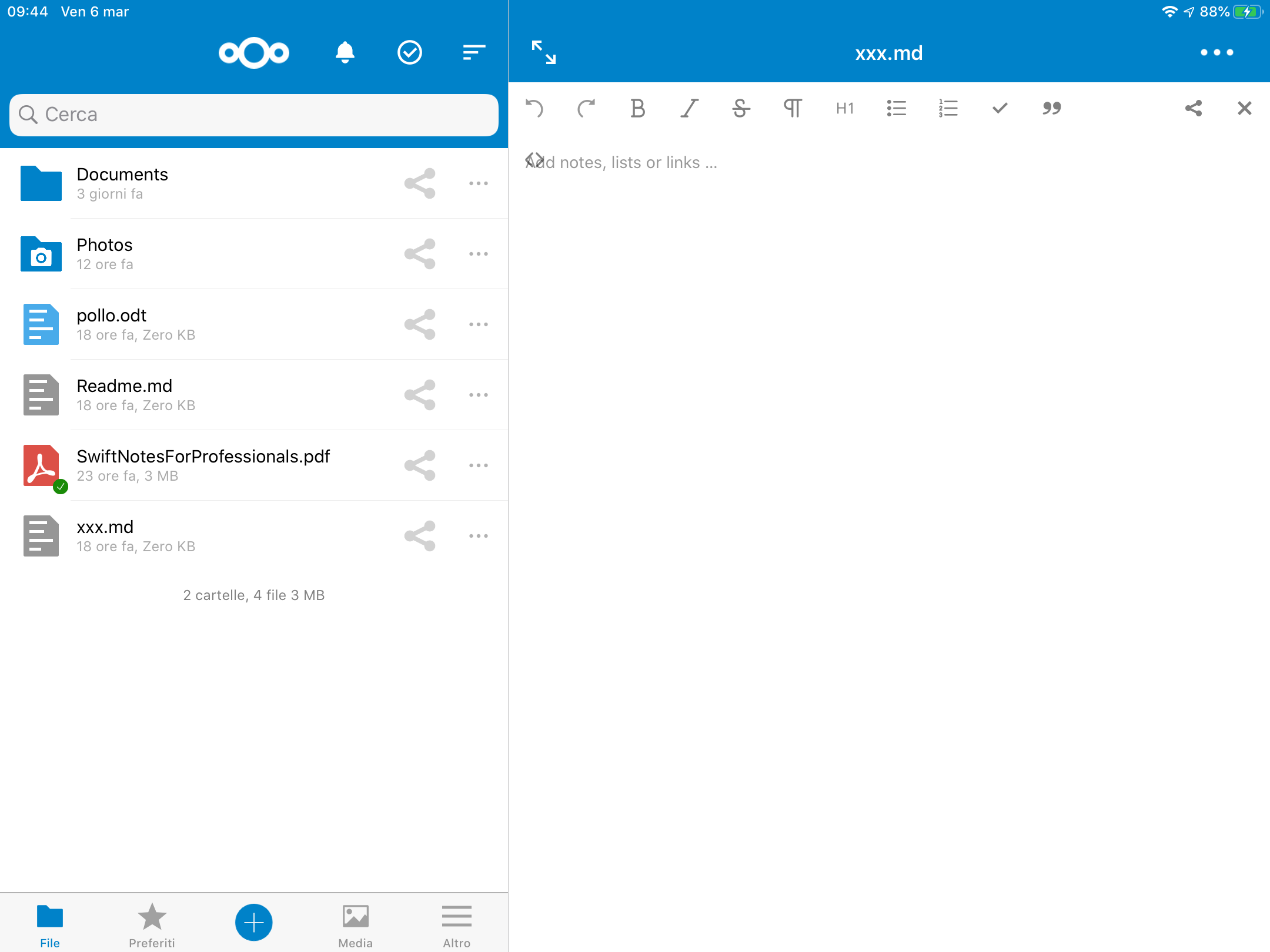Open more options for xxx.md row
The height and width of the screenshot is (952, 1270).
click(479, 536)
